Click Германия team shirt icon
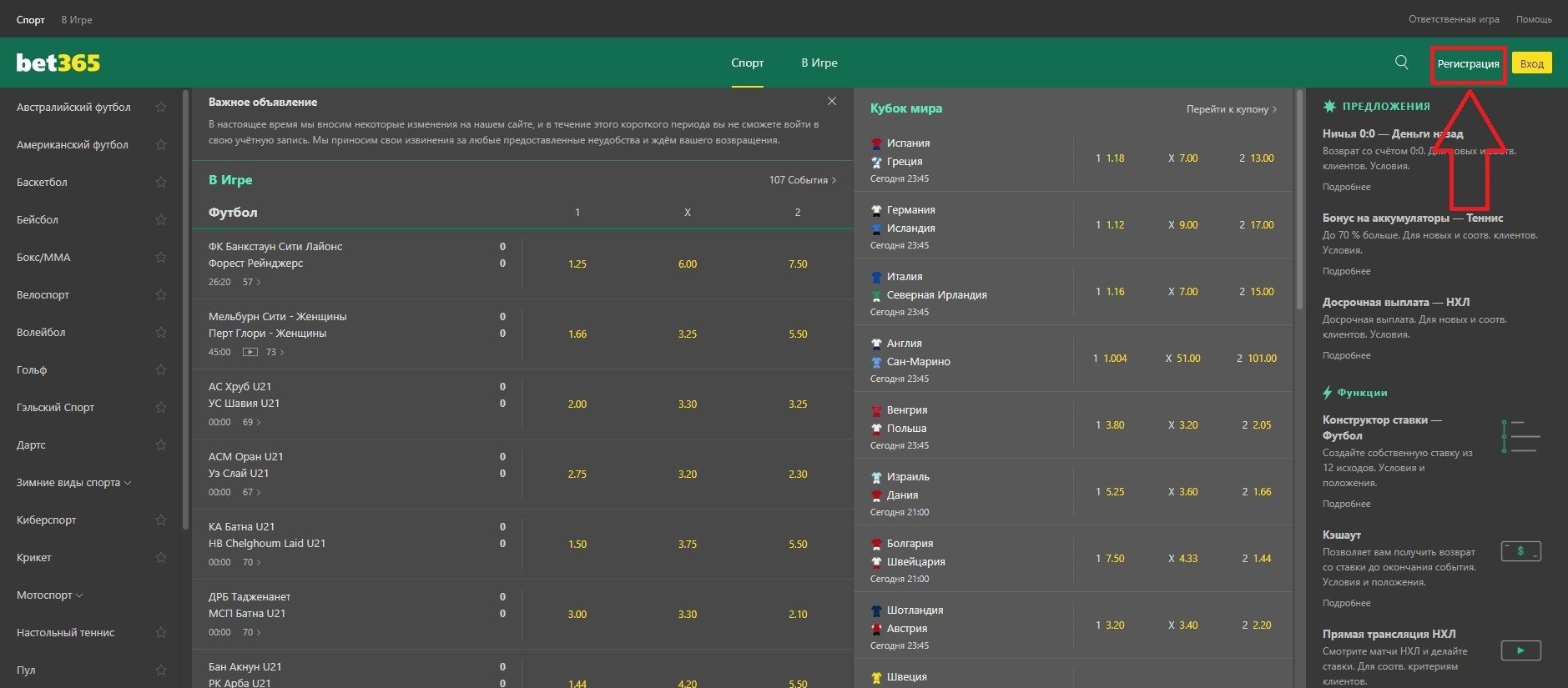Image resolution: width=1568 pixels, height=688 pixels. pyautogui.click(x=876, y=210)
